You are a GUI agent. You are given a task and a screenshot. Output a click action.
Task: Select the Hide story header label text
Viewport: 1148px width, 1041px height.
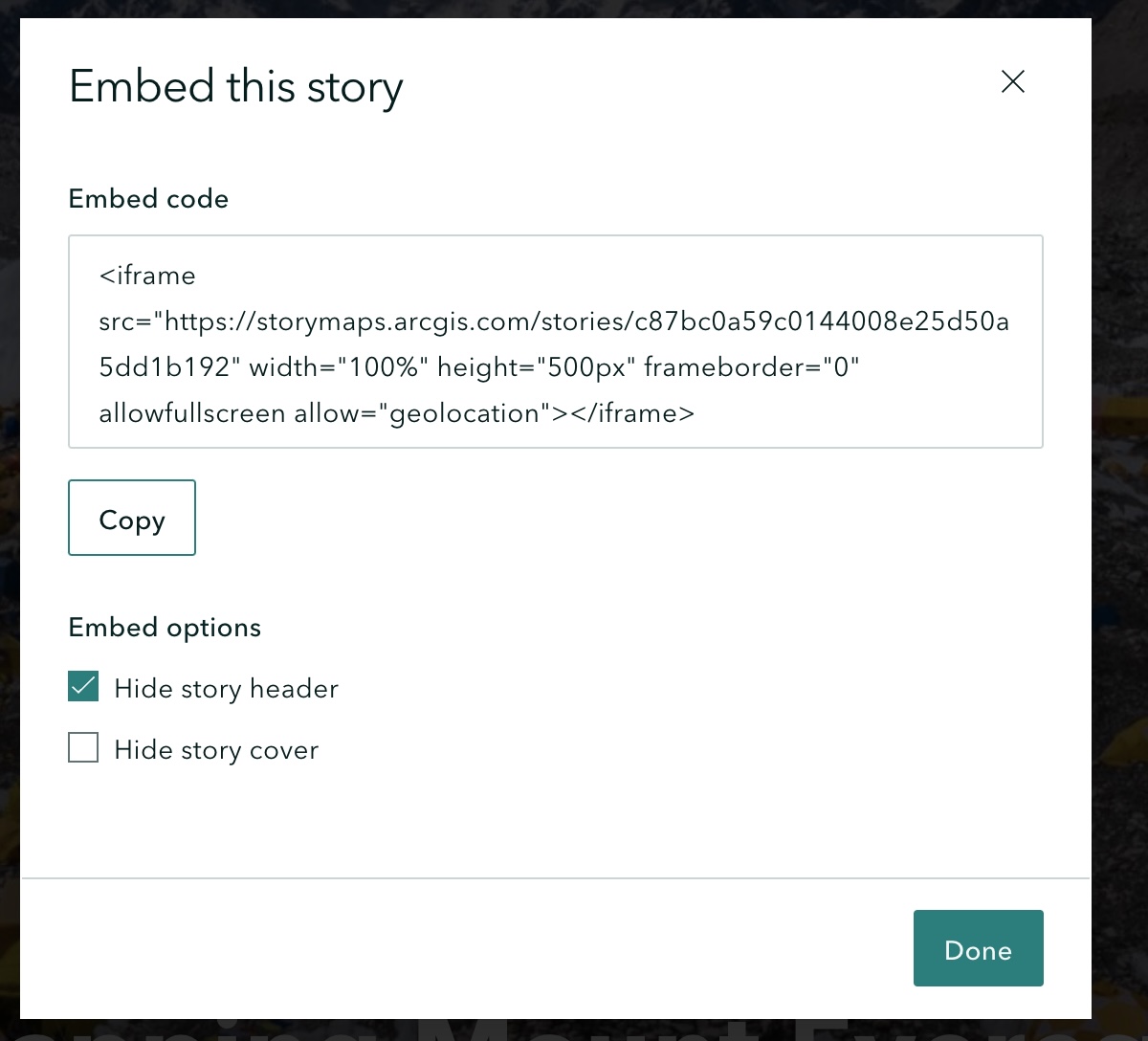(226, 688)
